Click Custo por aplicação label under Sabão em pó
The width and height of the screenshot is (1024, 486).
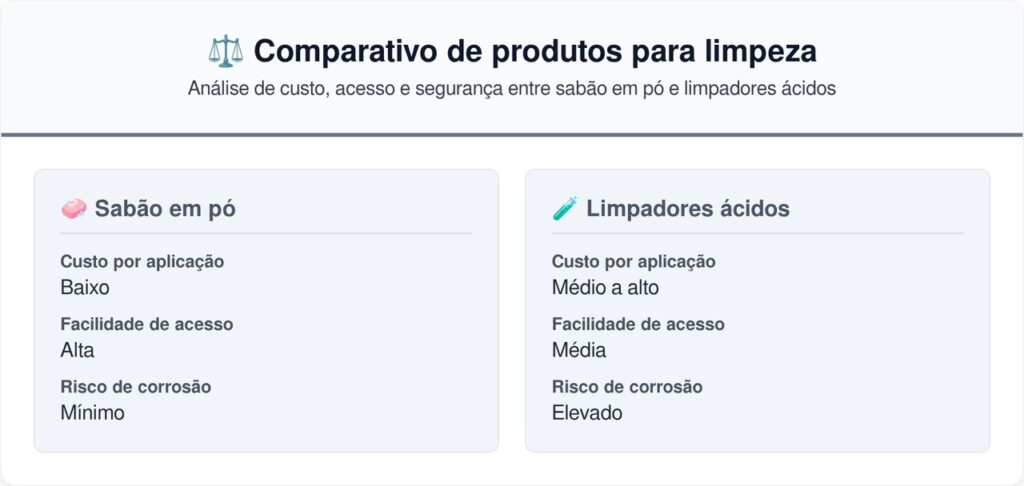pos(142,262)
